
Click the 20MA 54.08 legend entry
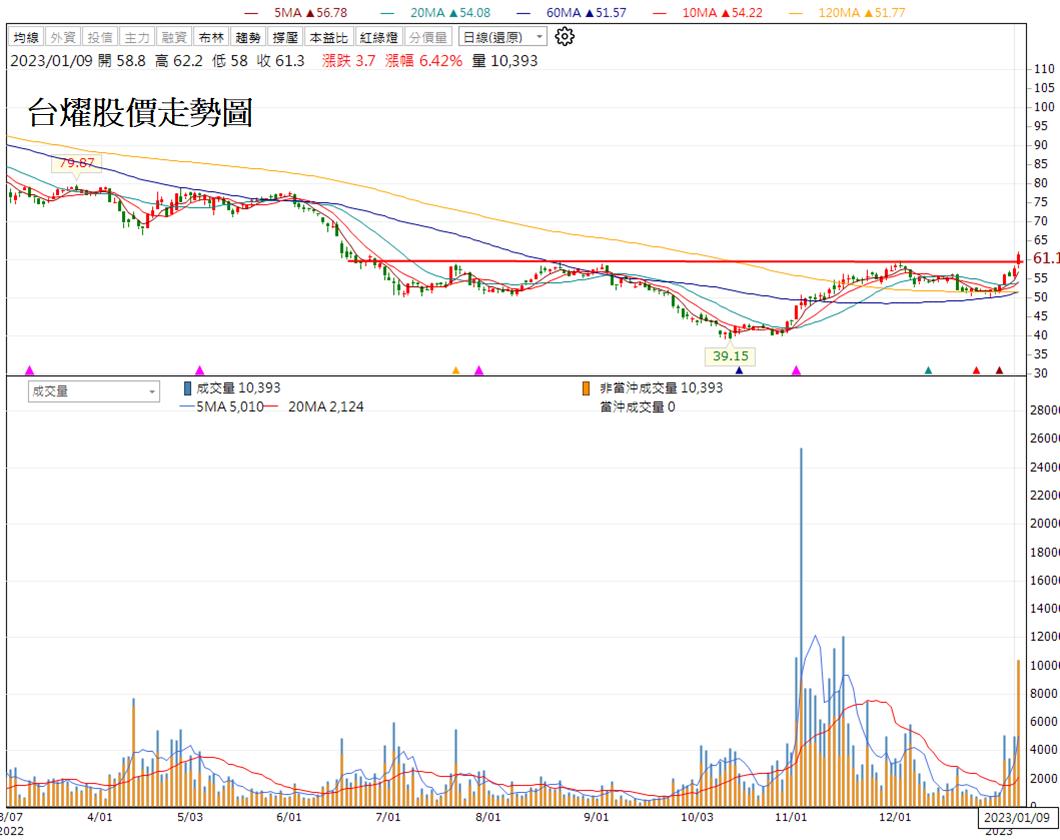436,12
